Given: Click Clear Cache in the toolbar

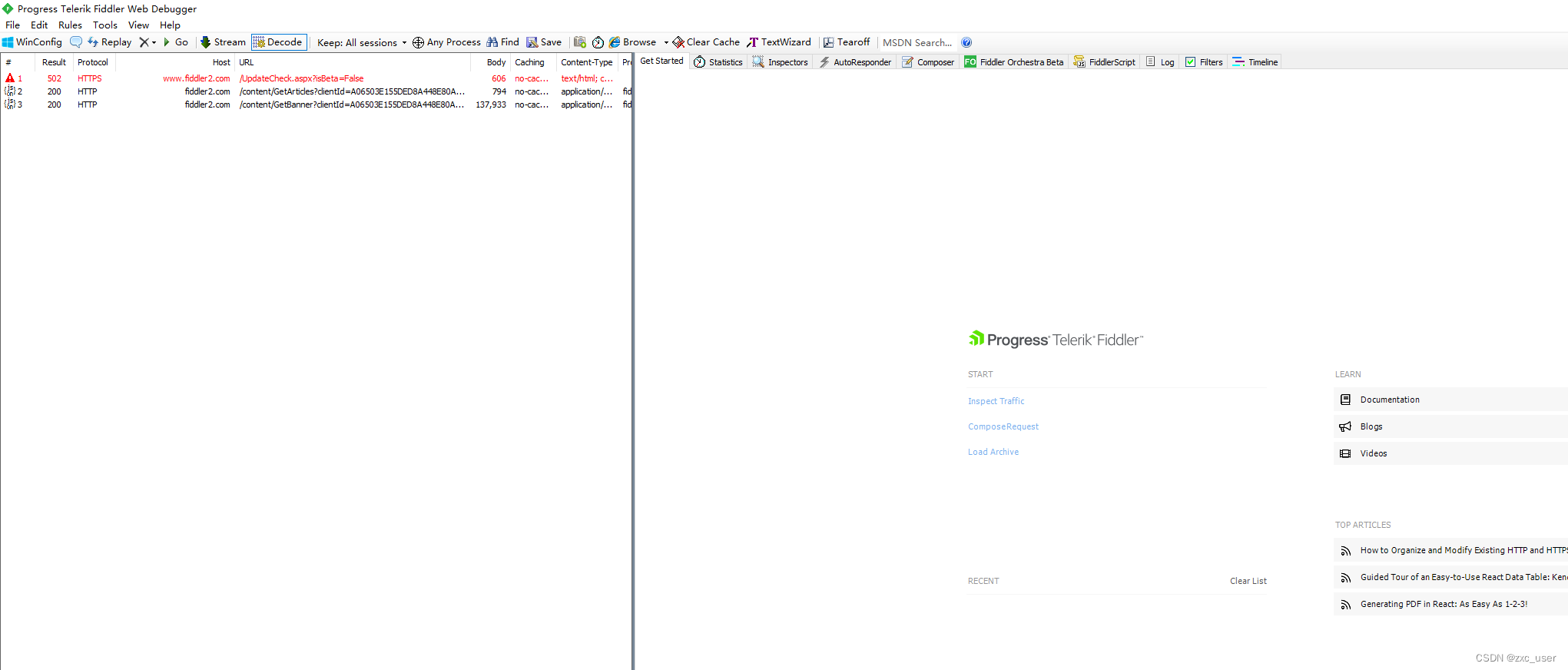Looking at the screenshot, I should [x=706, y=42].
